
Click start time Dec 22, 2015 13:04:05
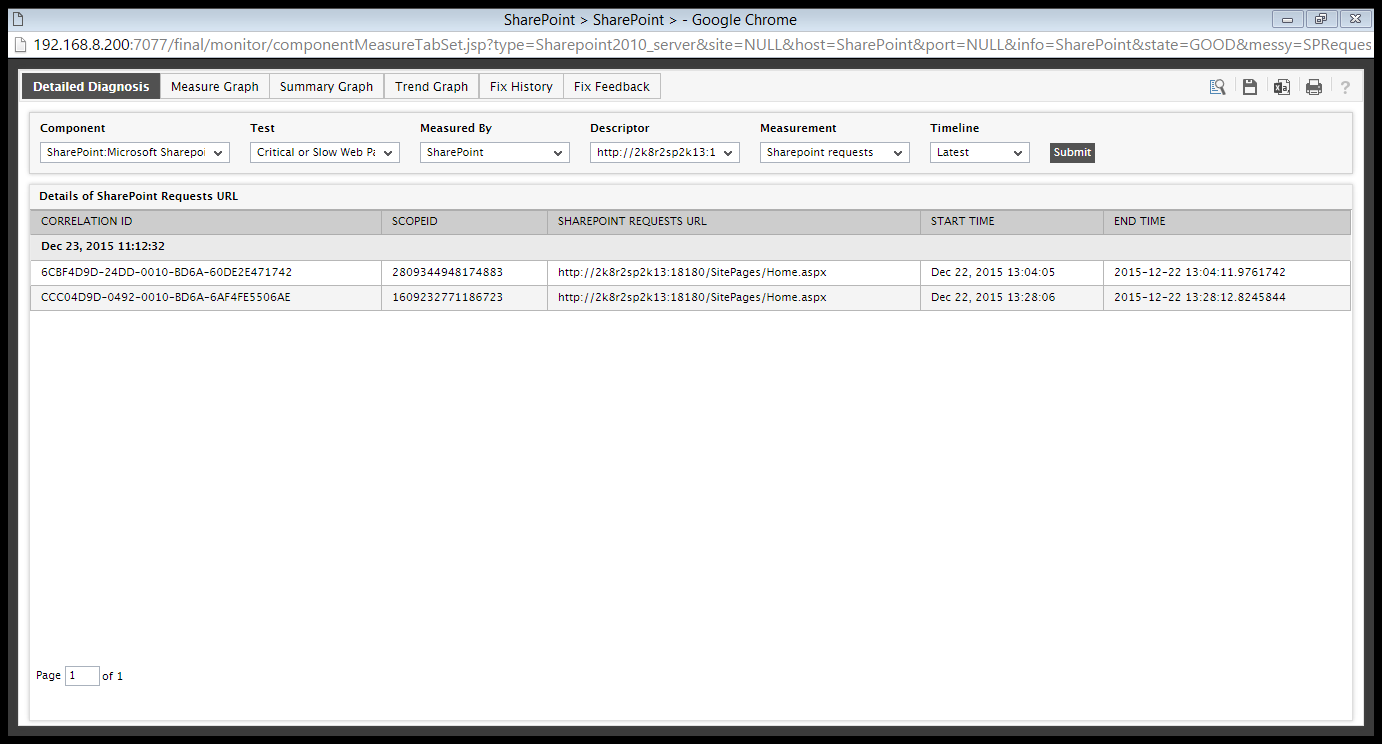[x=993, y=272]
